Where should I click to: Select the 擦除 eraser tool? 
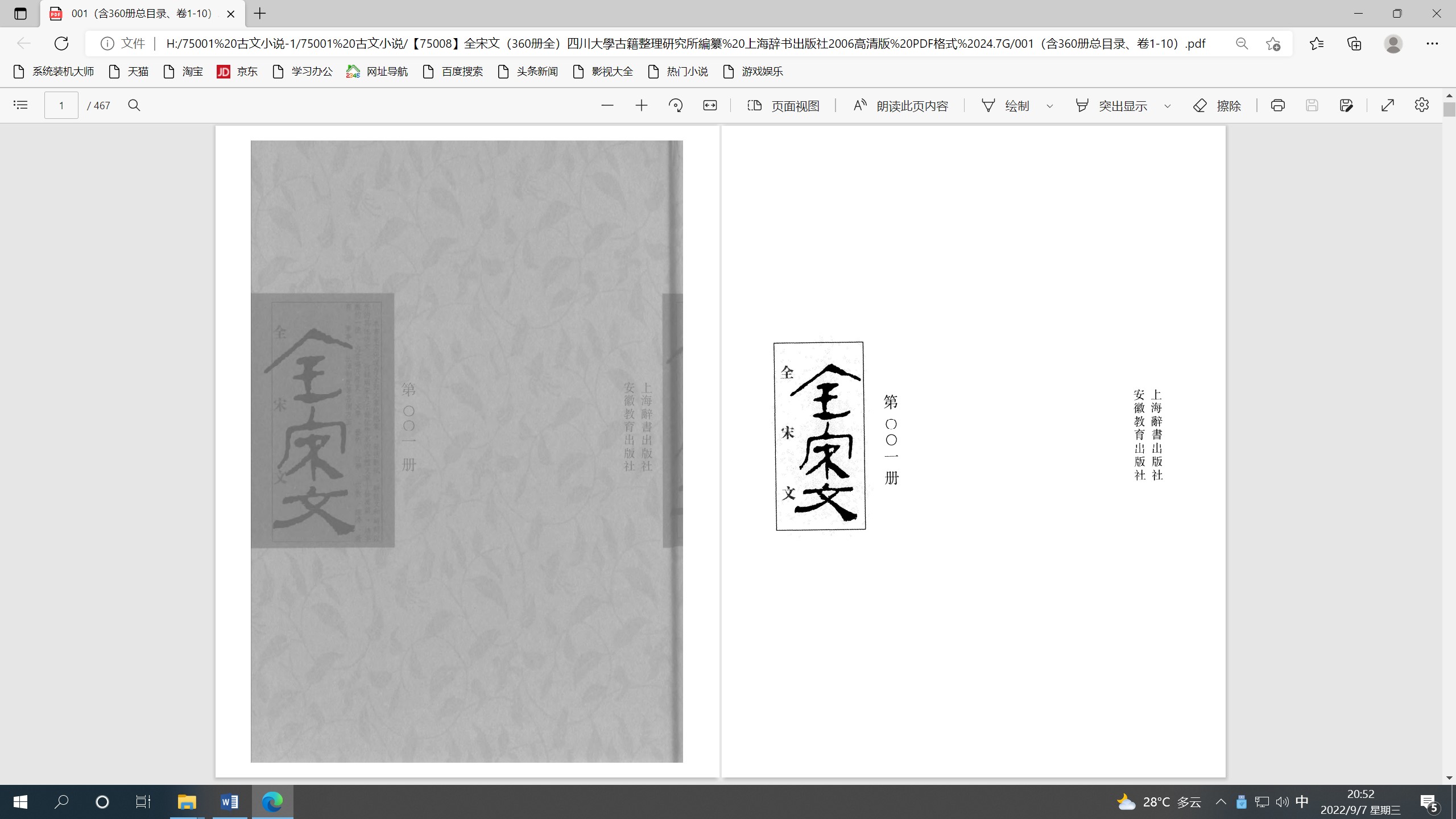click(x=1217, y=106)
